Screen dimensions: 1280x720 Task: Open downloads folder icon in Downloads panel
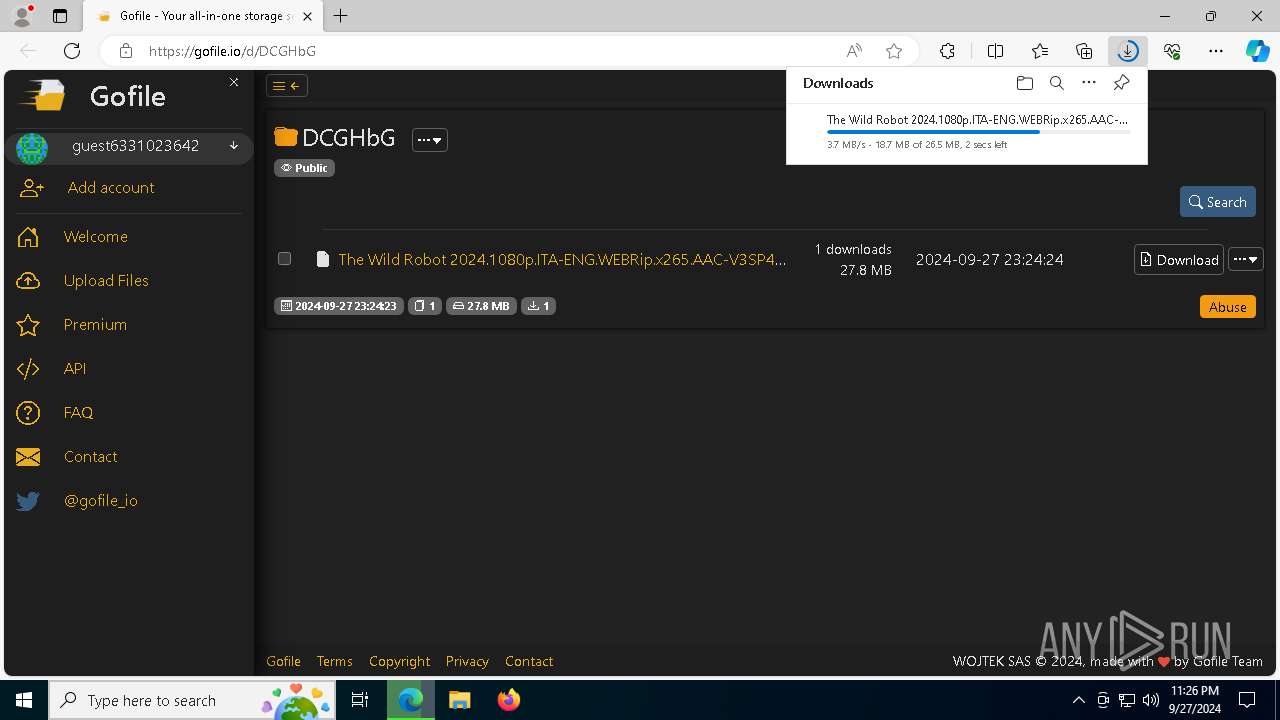(1024, 83)
